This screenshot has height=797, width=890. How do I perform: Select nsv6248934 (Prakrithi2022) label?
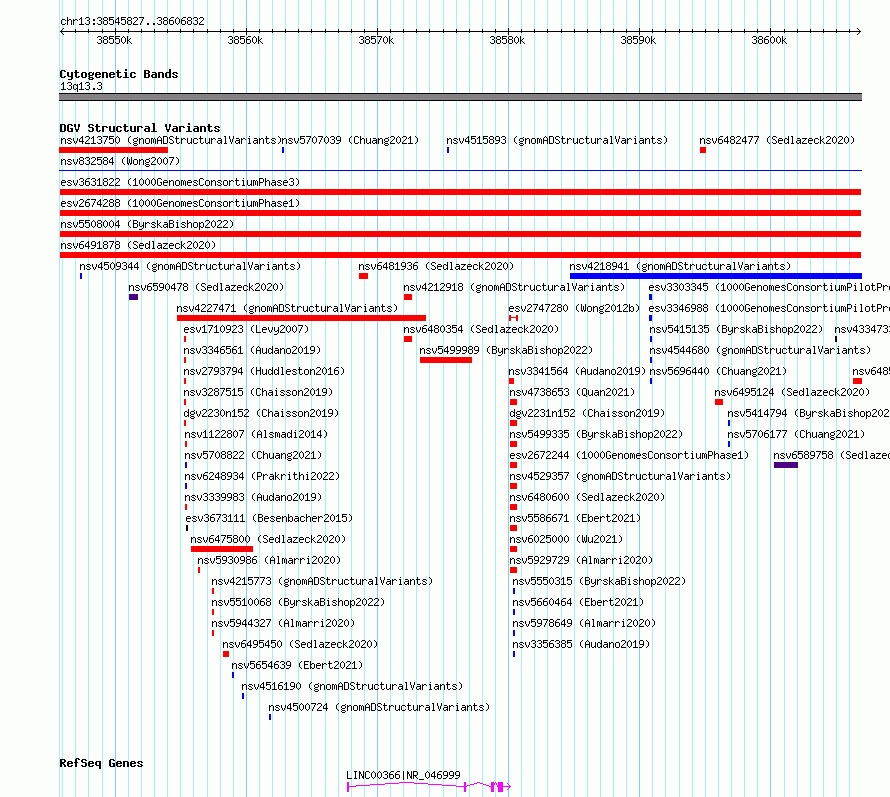coord(262,476)
